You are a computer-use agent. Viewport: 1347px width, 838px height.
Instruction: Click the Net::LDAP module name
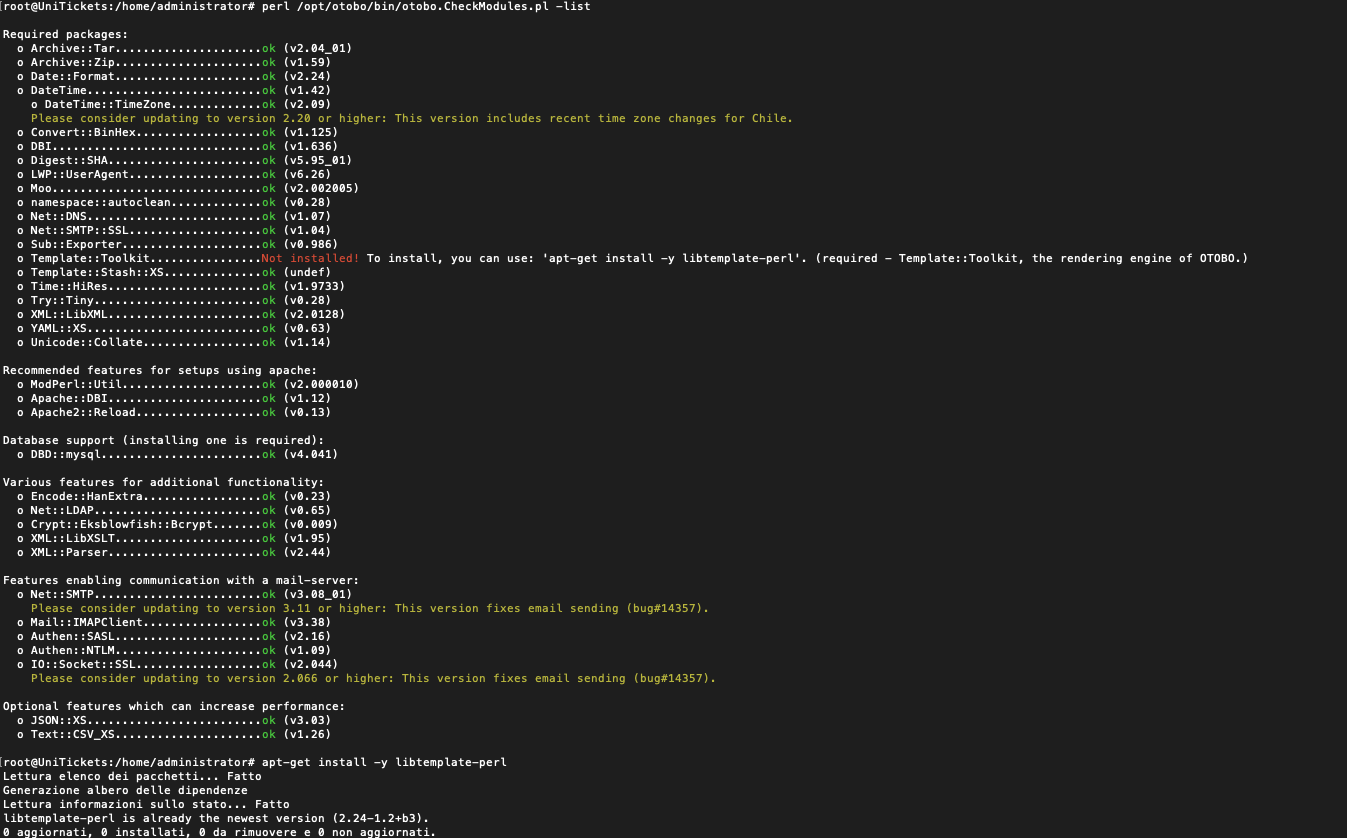pos(62,510)
